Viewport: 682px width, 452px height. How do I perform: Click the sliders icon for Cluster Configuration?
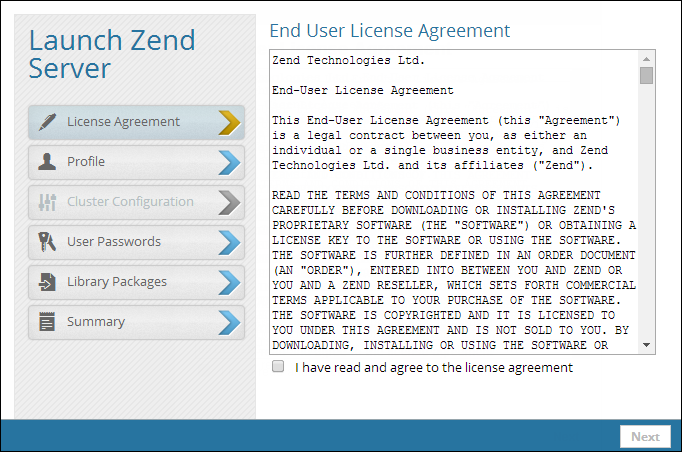coord(47,202)
